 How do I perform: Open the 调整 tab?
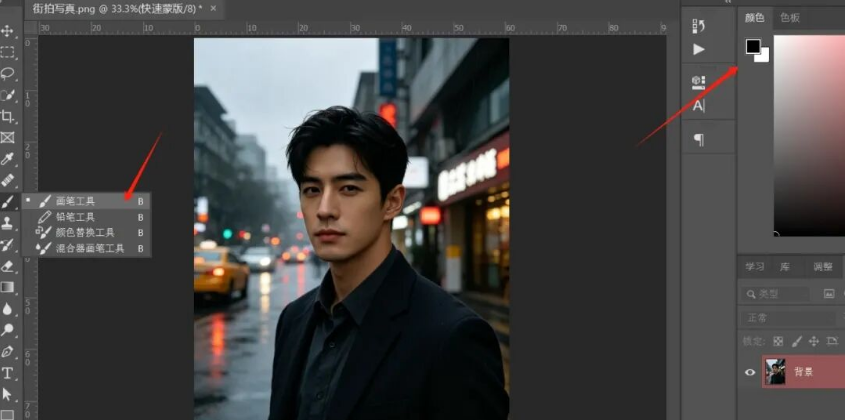tap(822, 267)
